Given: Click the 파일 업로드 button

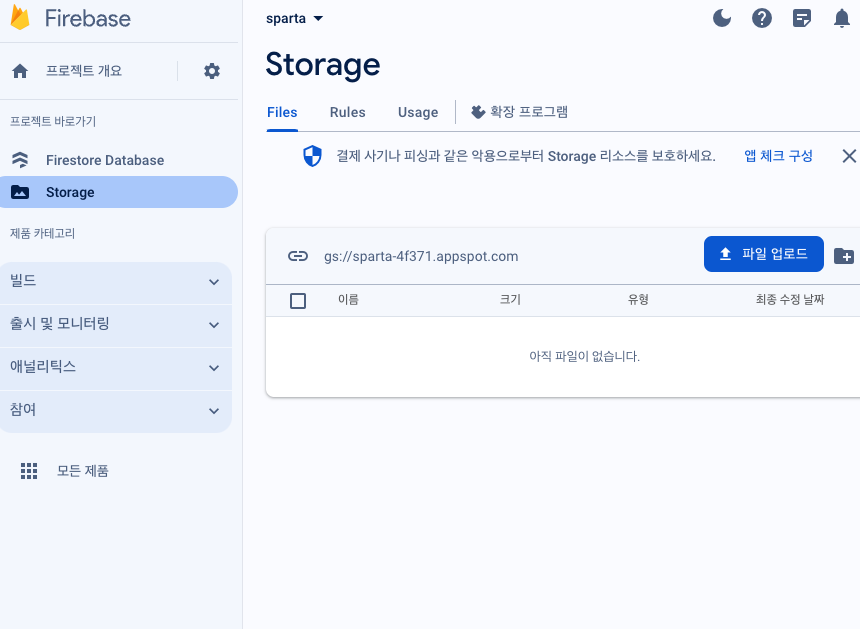Looking at the screenshot, I should click(763, 254).
